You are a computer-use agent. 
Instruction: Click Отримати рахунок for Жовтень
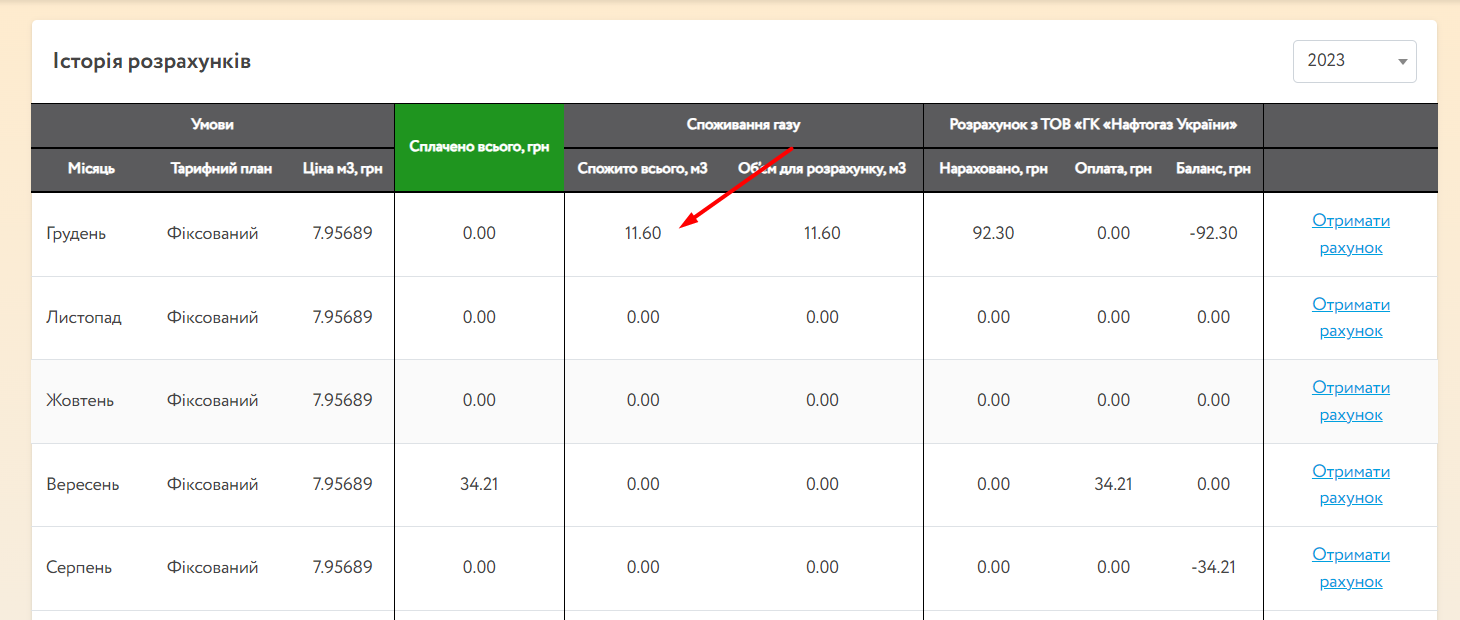click(x=1350, y=401)
